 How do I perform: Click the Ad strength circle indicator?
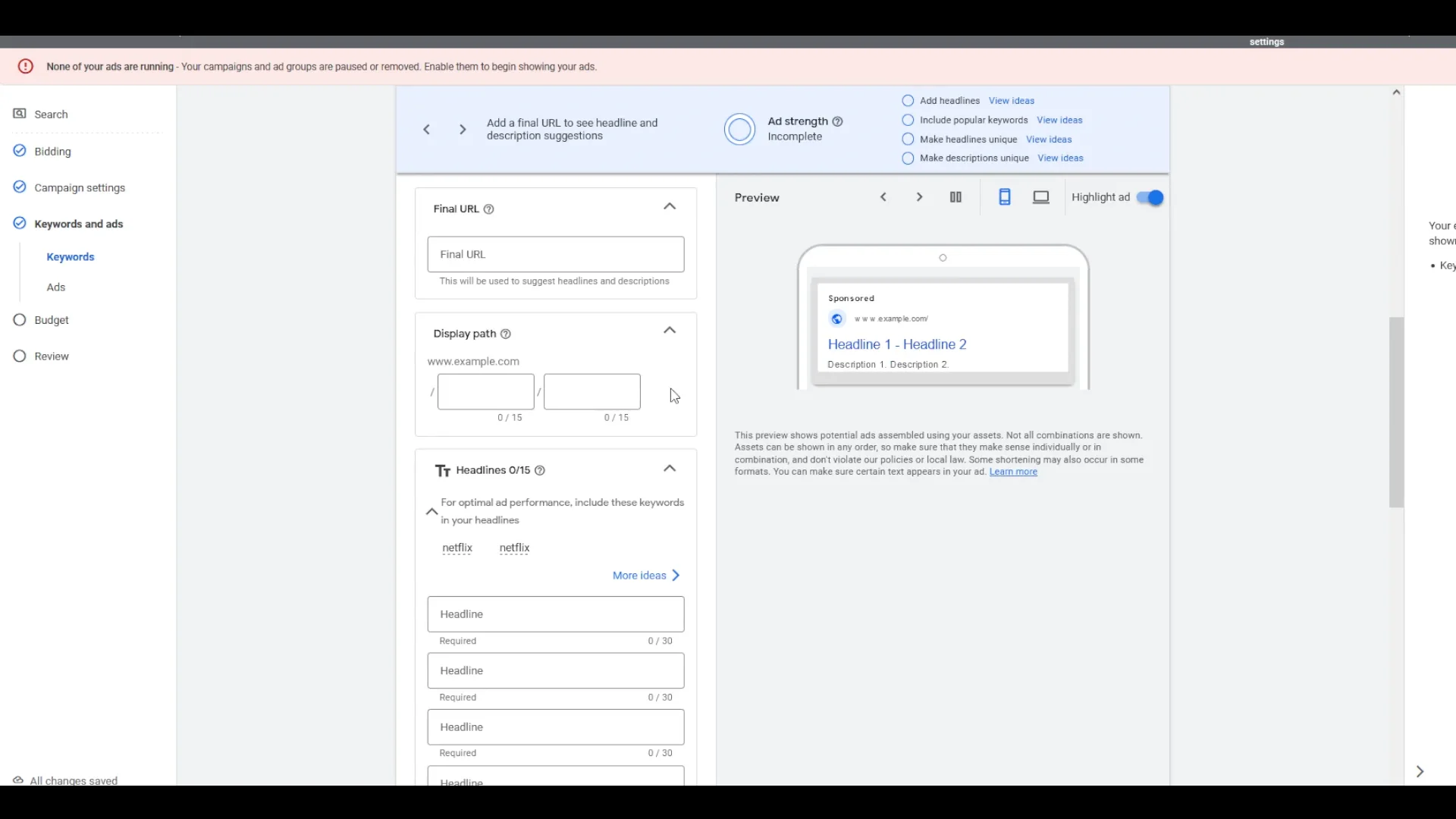click(739, 129)
